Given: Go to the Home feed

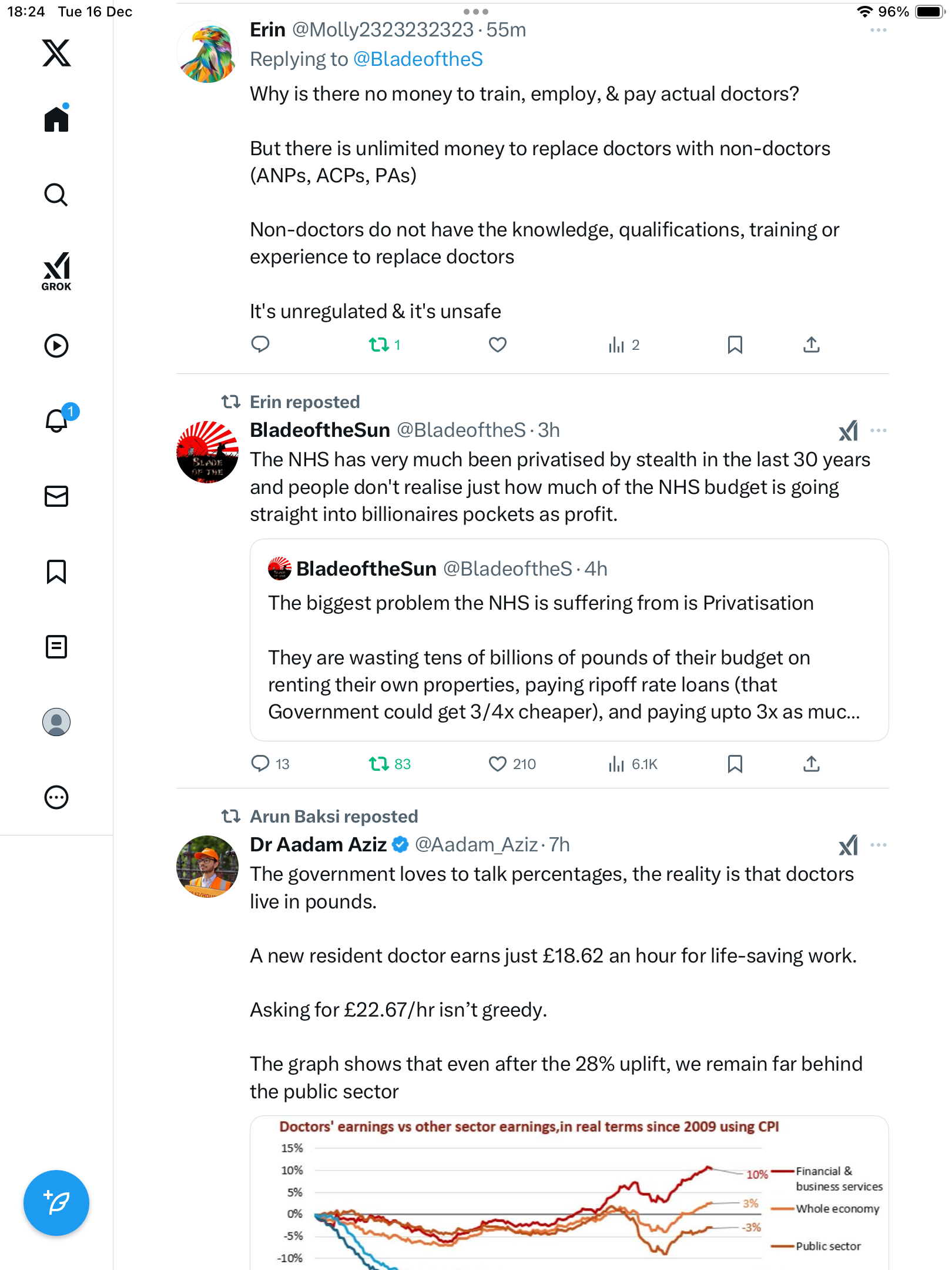Looking at the screenshot, I should coord(56,118).
